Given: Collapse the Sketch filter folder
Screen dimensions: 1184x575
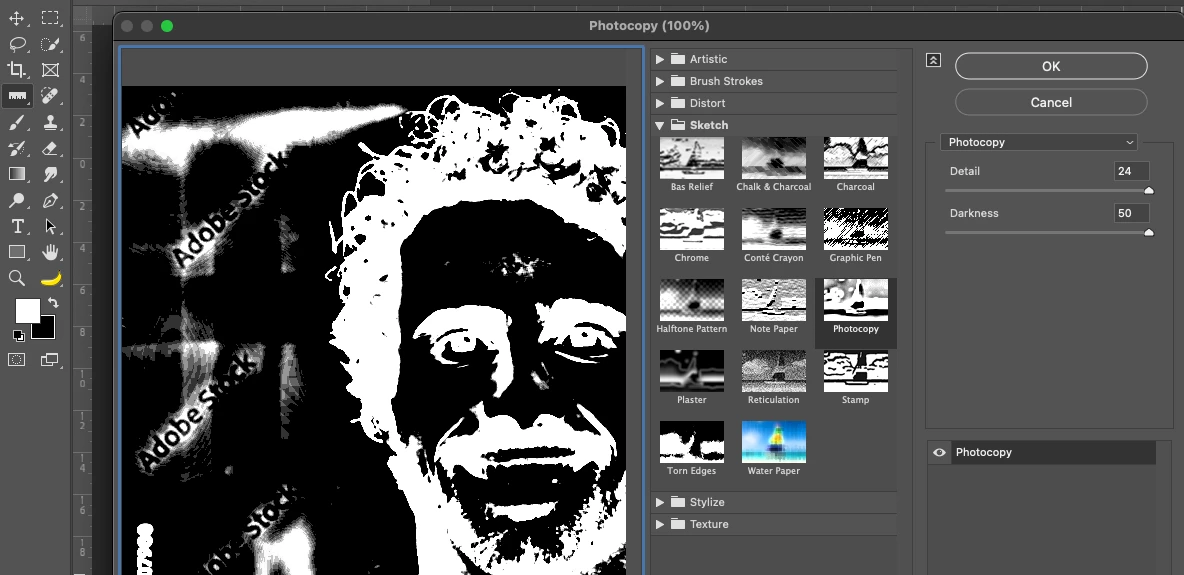Looking at the screenshot, I should pyautogui.click(x=660, y=125).
